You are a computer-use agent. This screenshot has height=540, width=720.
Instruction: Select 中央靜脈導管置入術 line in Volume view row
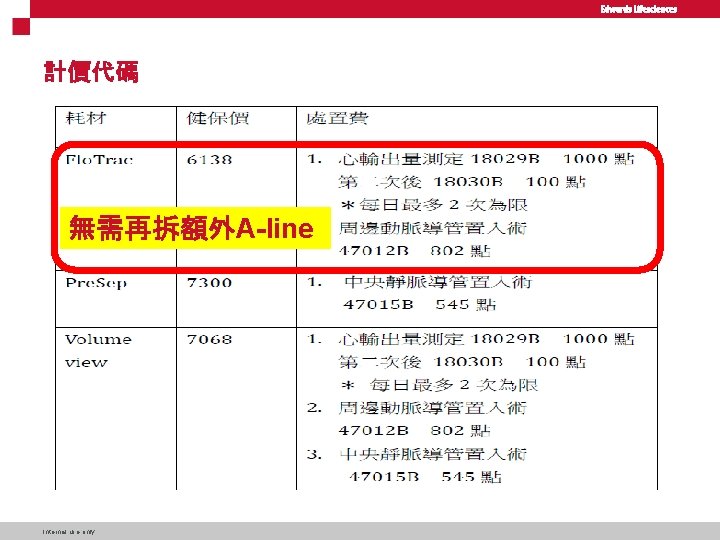pyautogui.click(x=432, y=454)
